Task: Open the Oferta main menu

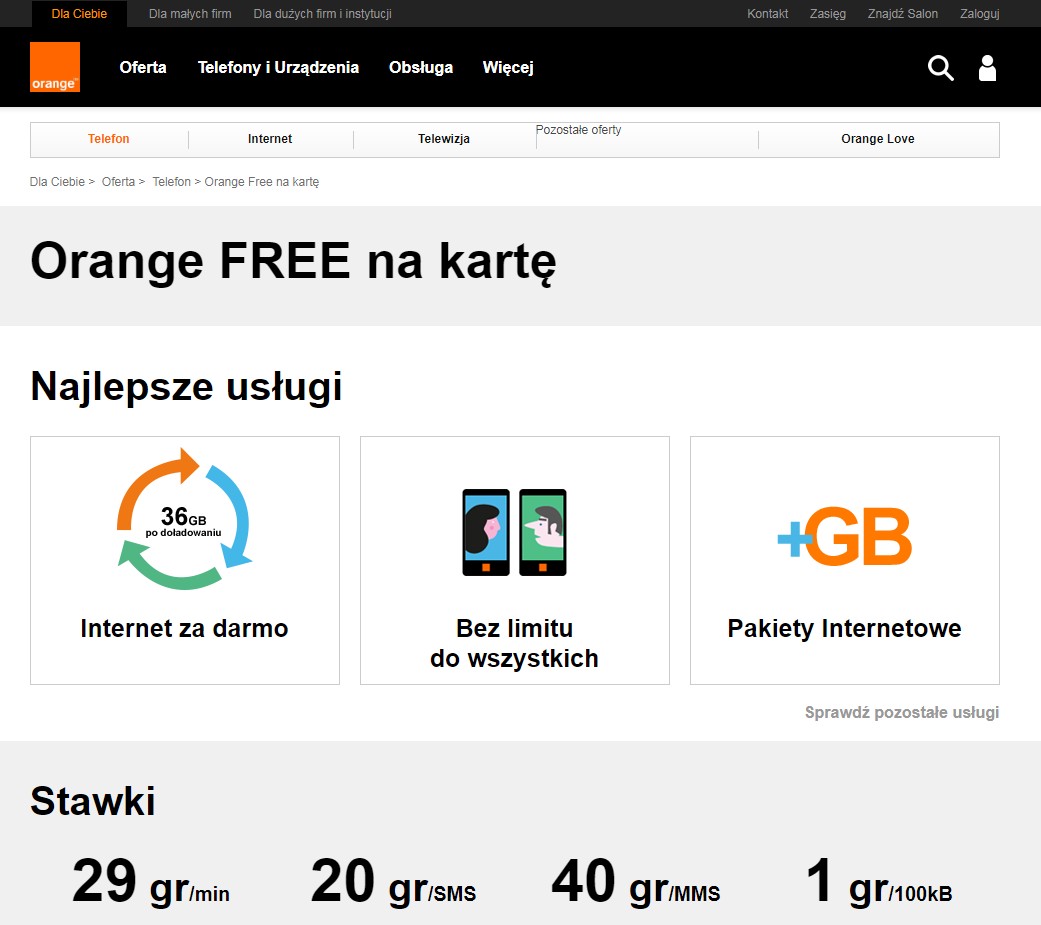Action: tap(143, 67)
